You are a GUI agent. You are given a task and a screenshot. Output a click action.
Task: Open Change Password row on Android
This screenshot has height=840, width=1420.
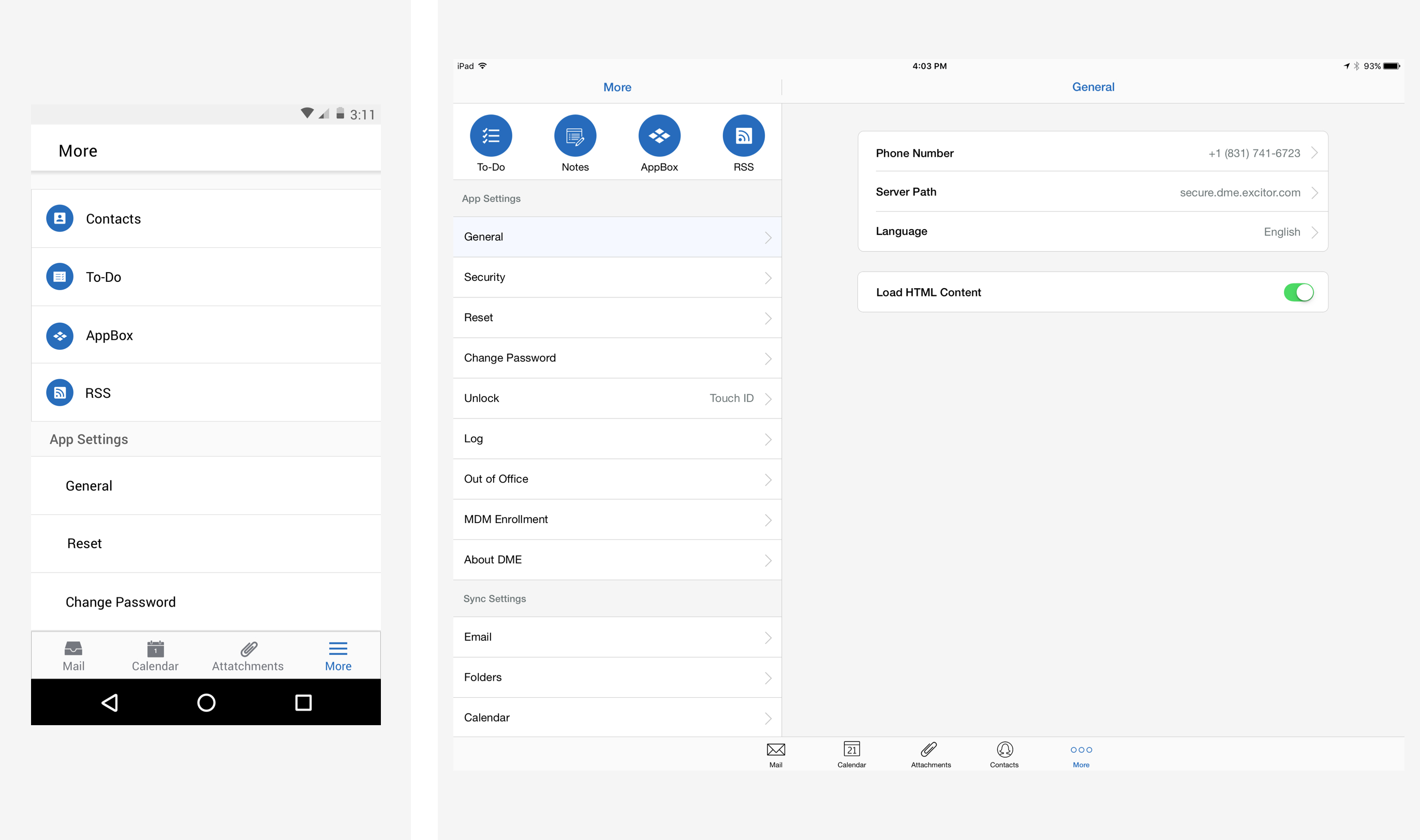point(206,602)
